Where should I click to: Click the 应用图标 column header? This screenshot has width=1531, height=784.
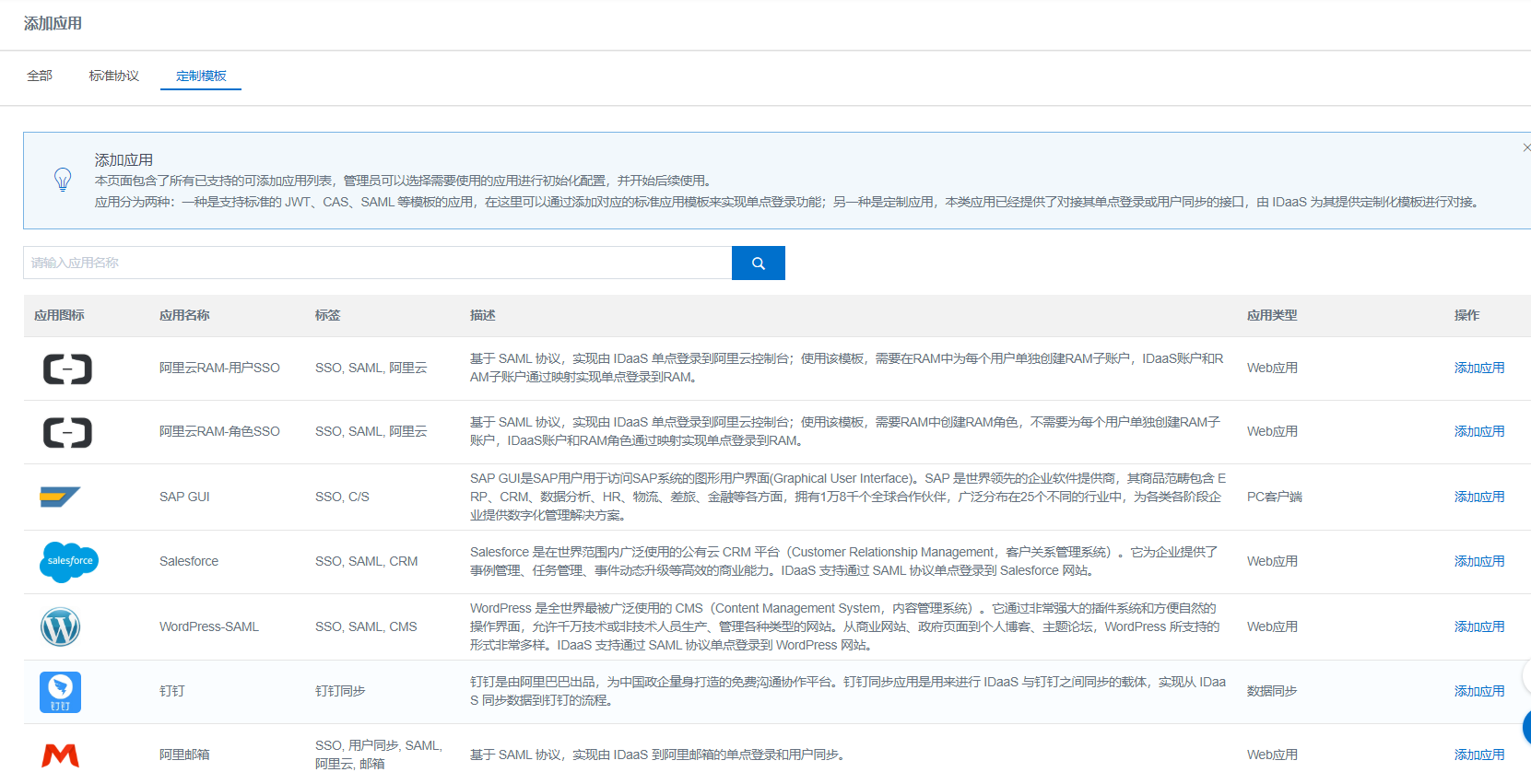tap(59, 315)
